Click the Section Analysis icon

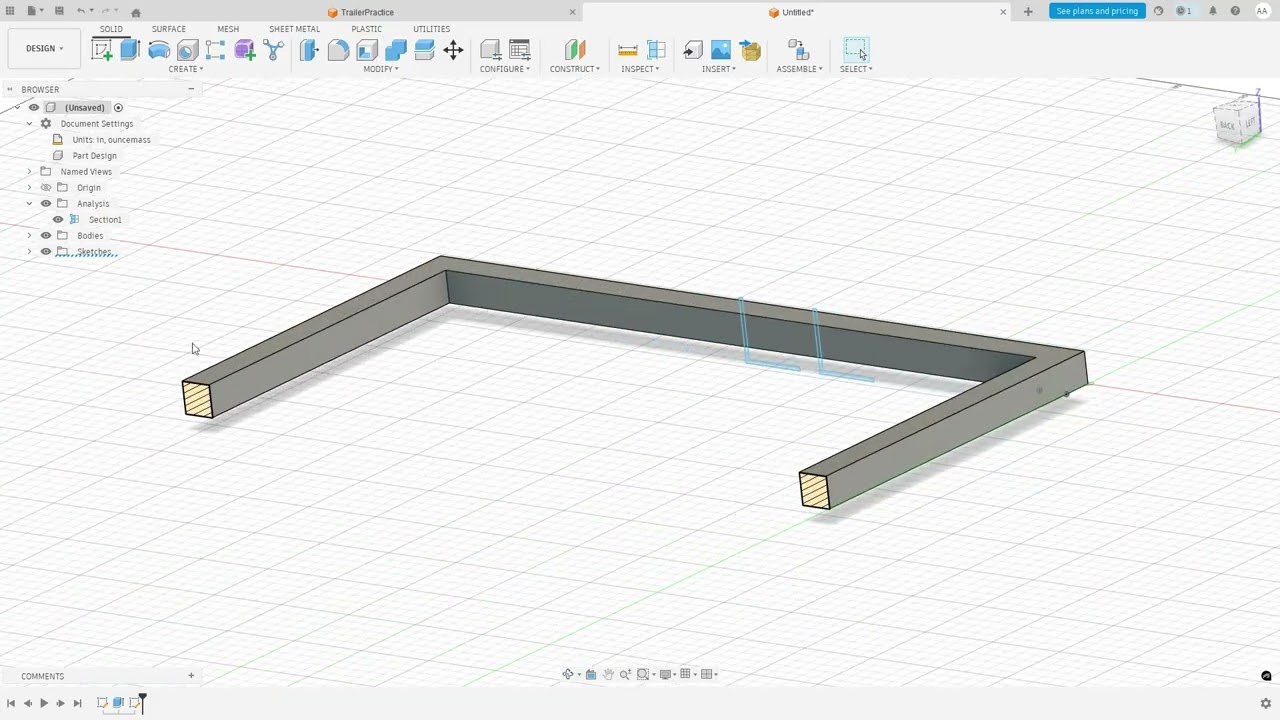tap(657, 50)
